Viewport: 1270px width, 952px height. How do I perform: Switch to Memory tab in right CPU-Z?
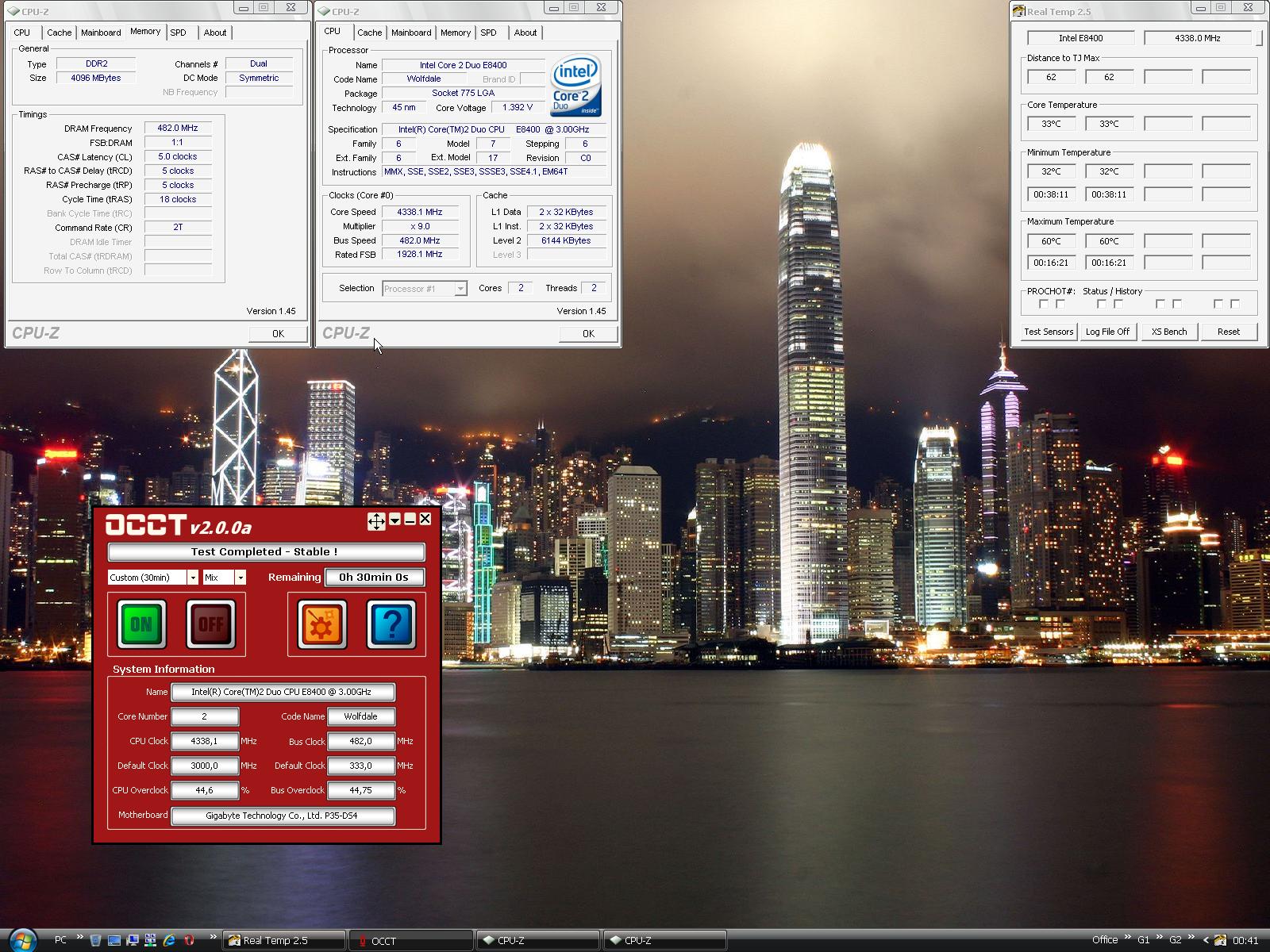[456, 33]
